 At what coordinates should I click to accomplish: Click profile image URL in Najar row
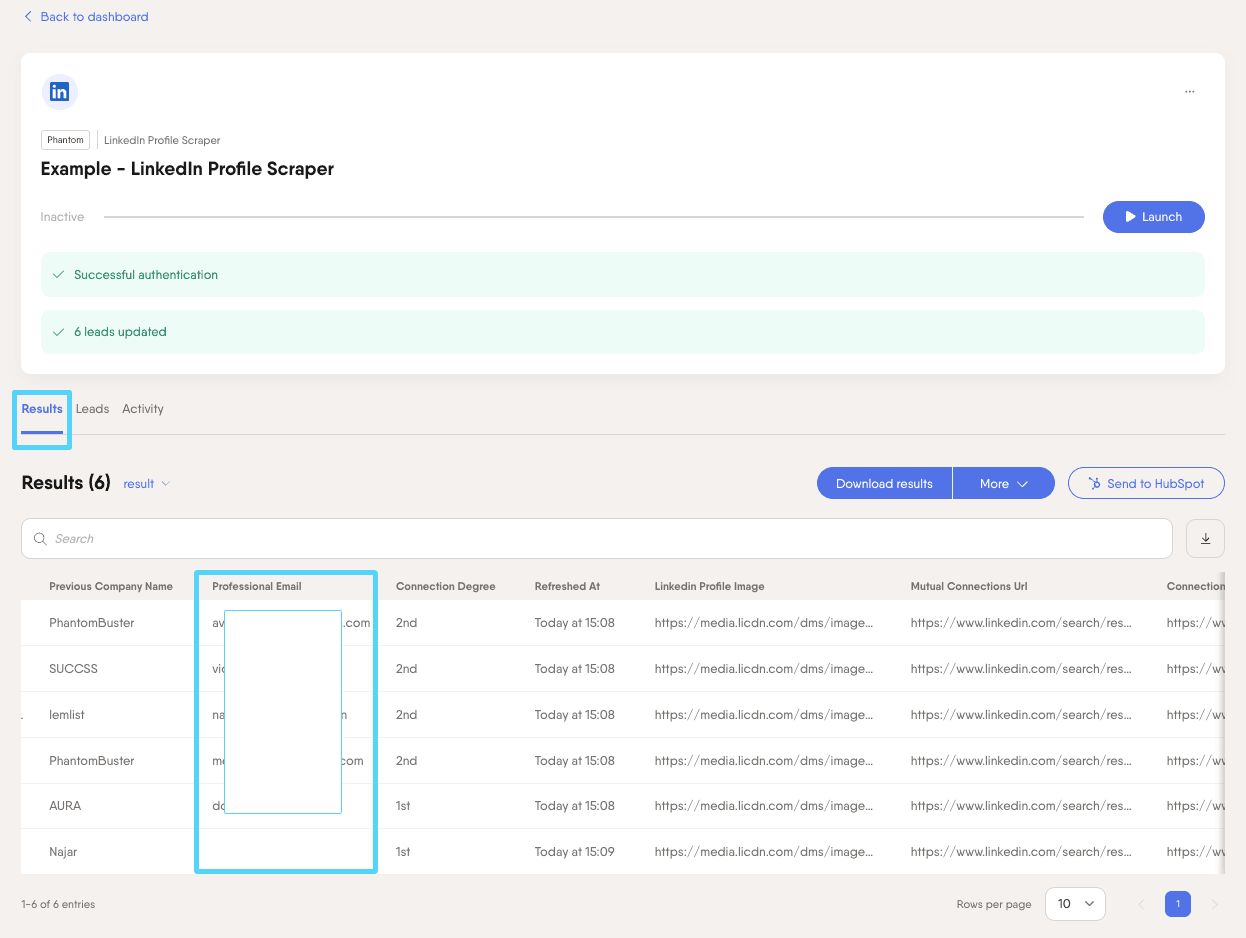coord(764,852)
